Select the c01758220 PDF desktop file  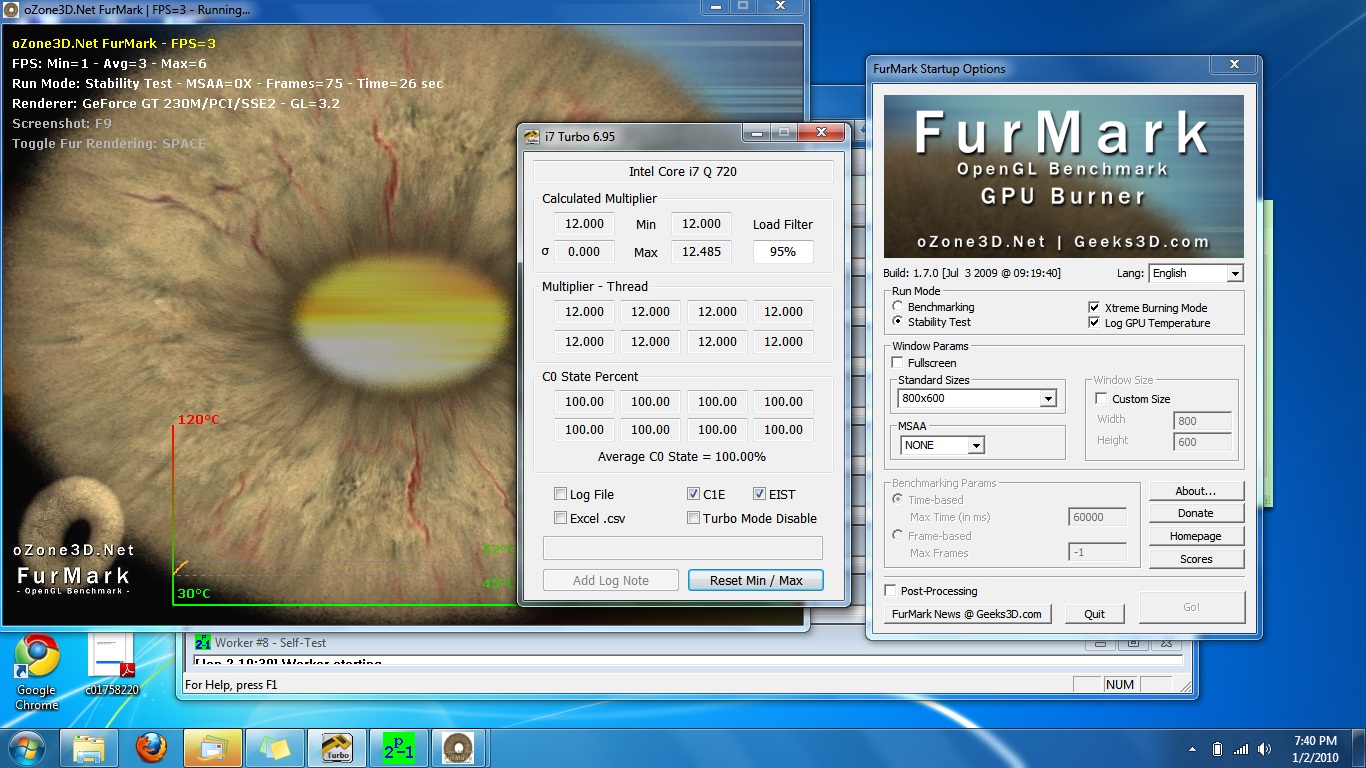click(111, 665)
